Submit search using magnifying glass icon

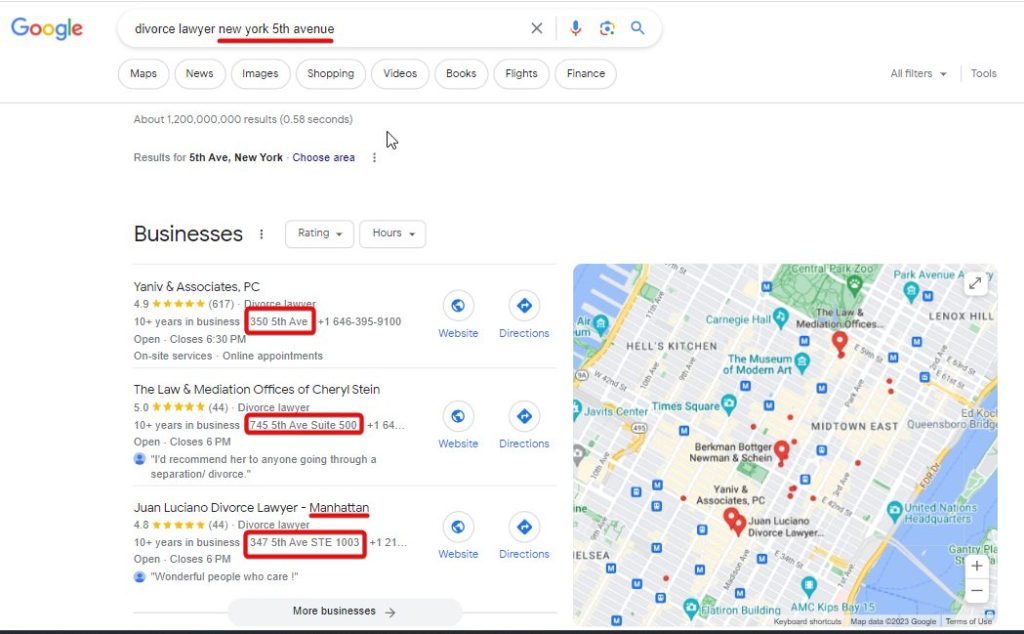[637, 28]
